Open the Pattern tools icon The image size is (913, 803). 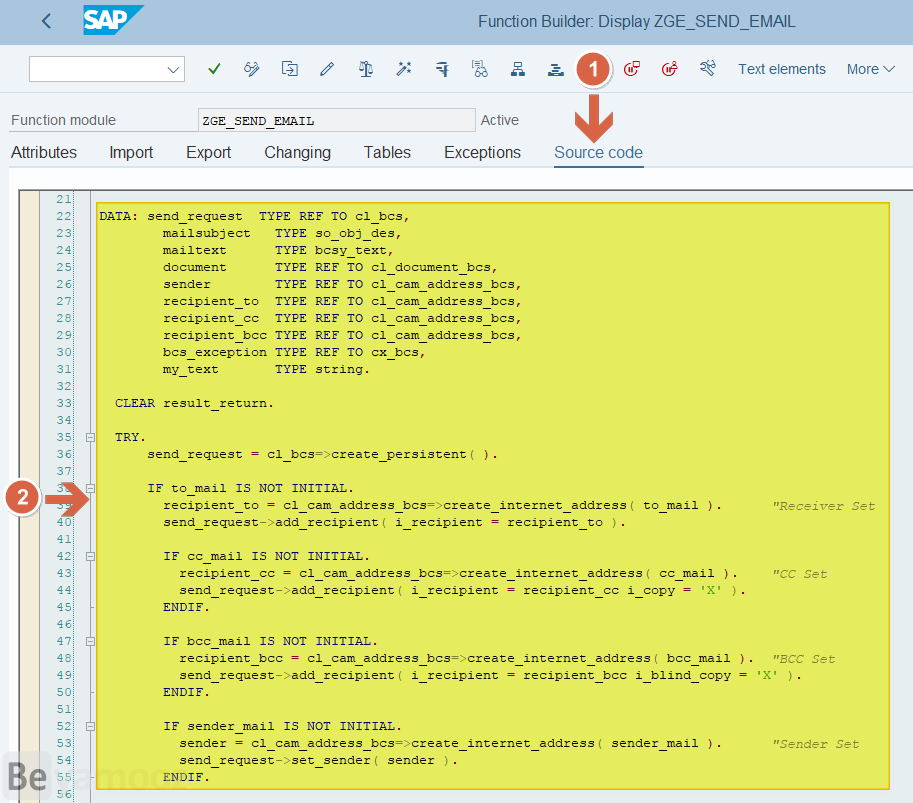tap(707, 69)
